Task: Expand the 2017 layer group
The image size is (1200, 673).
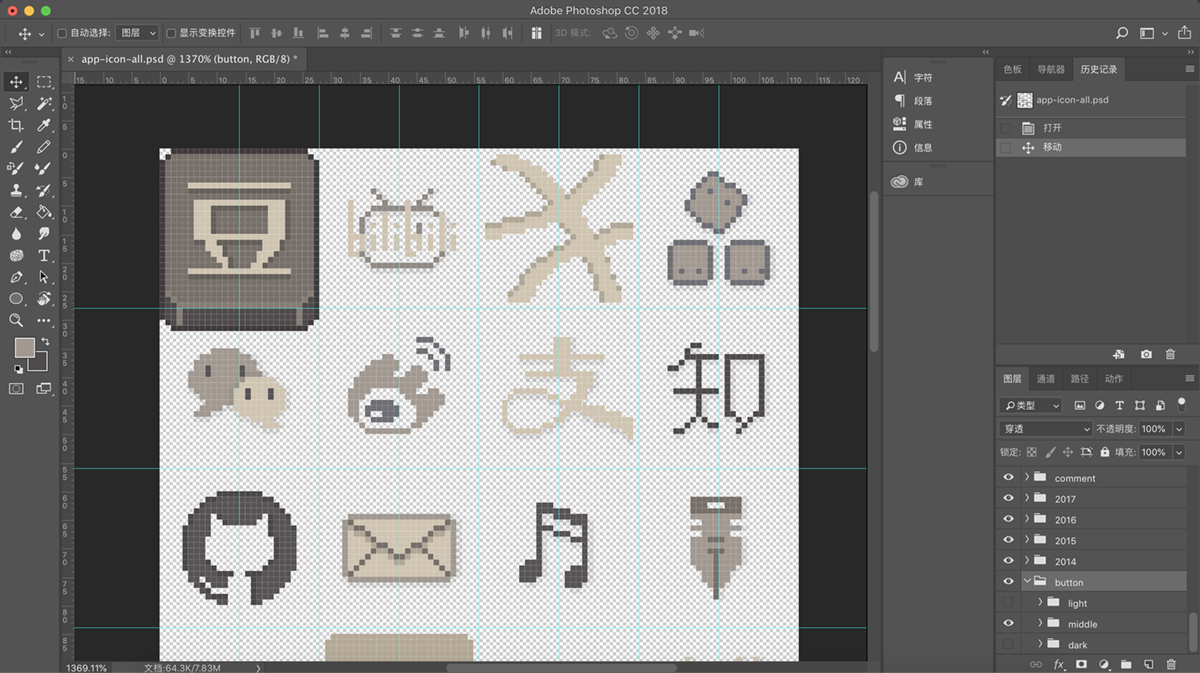Action: pyautogui.click(x=1026, y=499)
